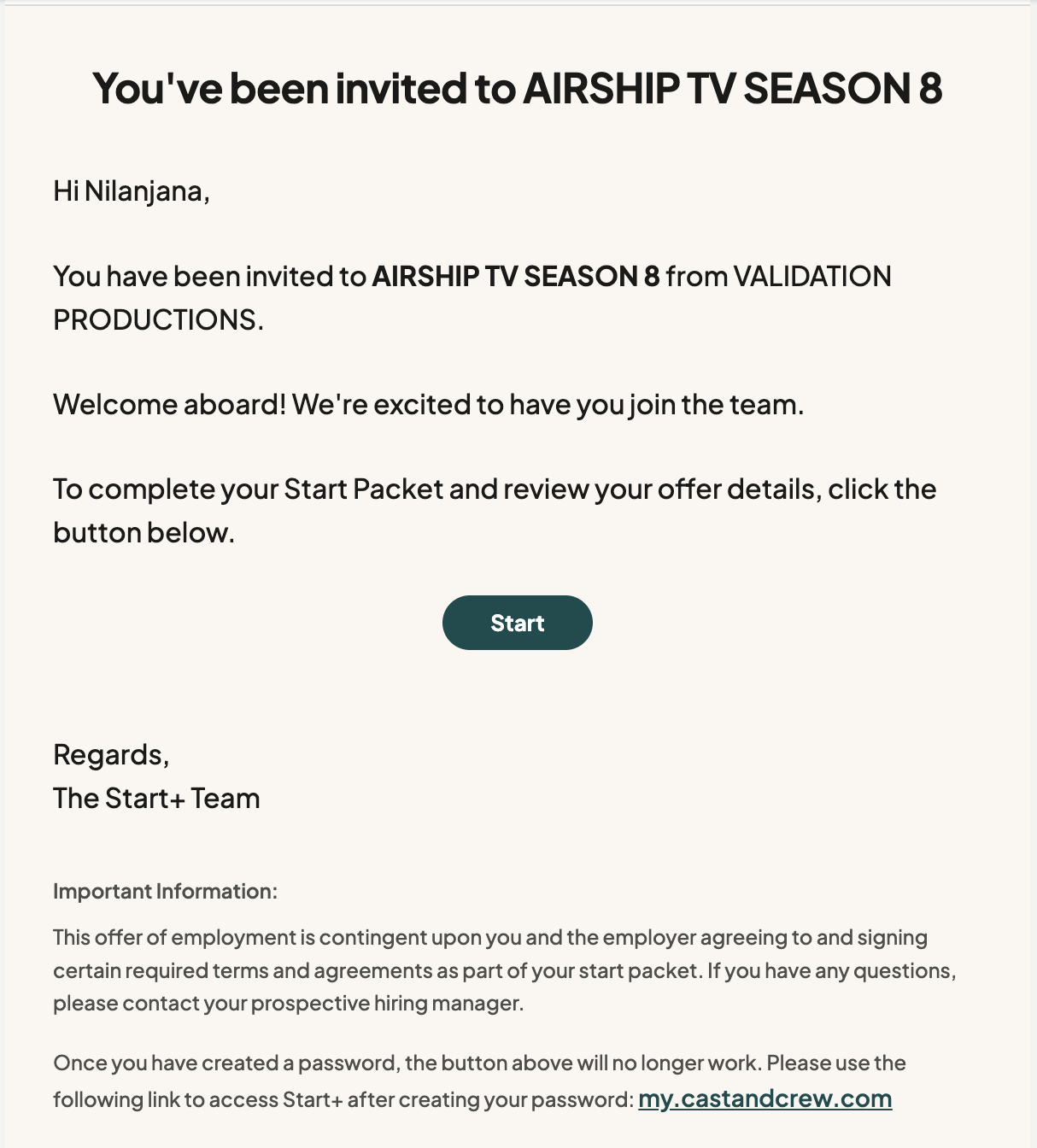
Task: Open the my.castandcrew.com link
Action: pos(765,1098)
